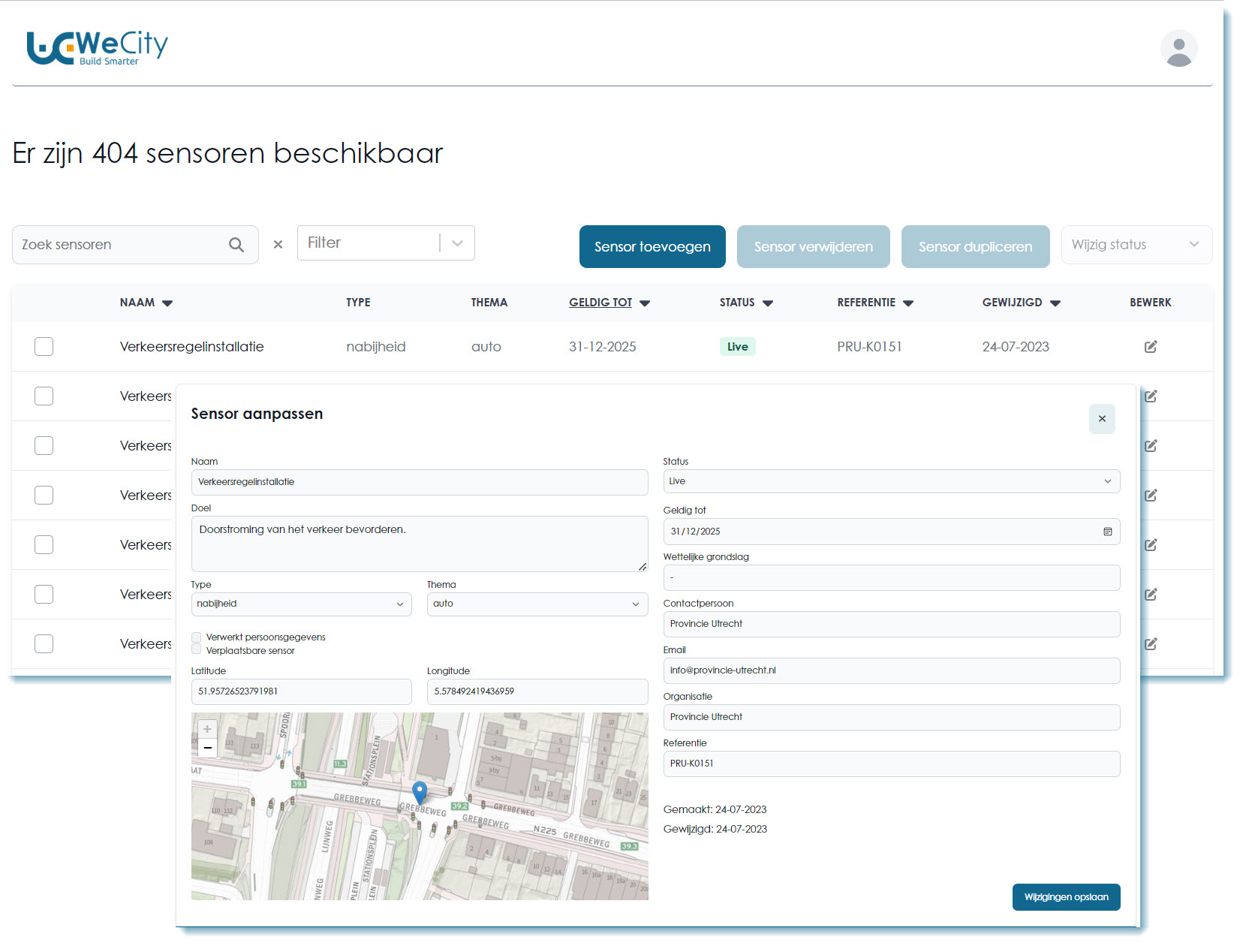1240x952 pixels.
Task: Click the Sensor dupliceren button
Action: 975,246
